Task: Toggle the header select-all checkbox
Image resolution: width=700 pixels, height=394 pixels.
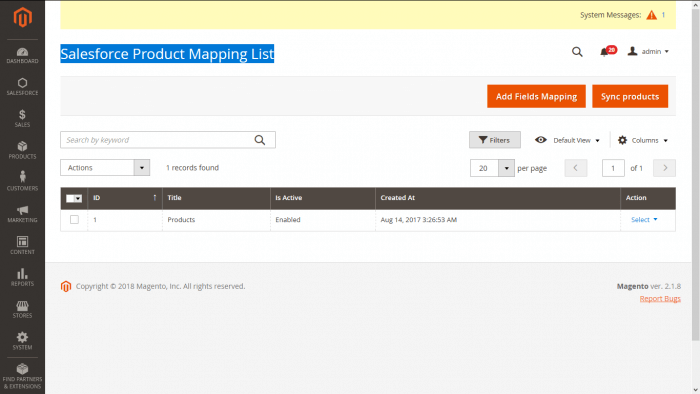Action: [x=70, y=199]
